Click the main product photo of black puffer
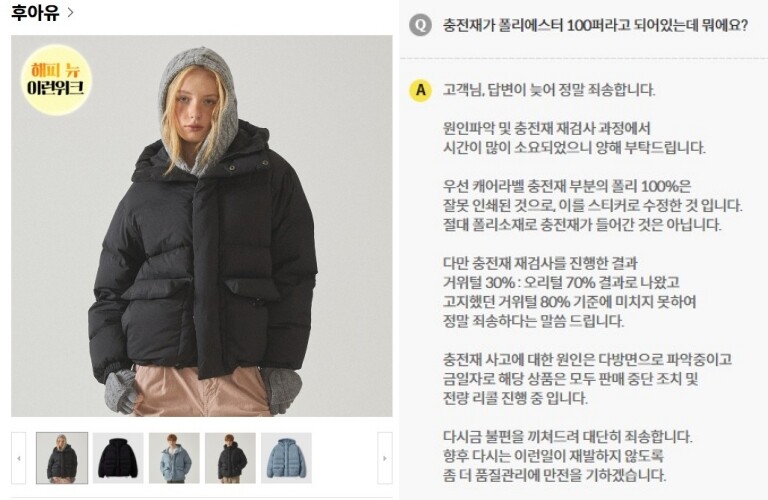This screenshot has width=768, height=500. point(202,226)
